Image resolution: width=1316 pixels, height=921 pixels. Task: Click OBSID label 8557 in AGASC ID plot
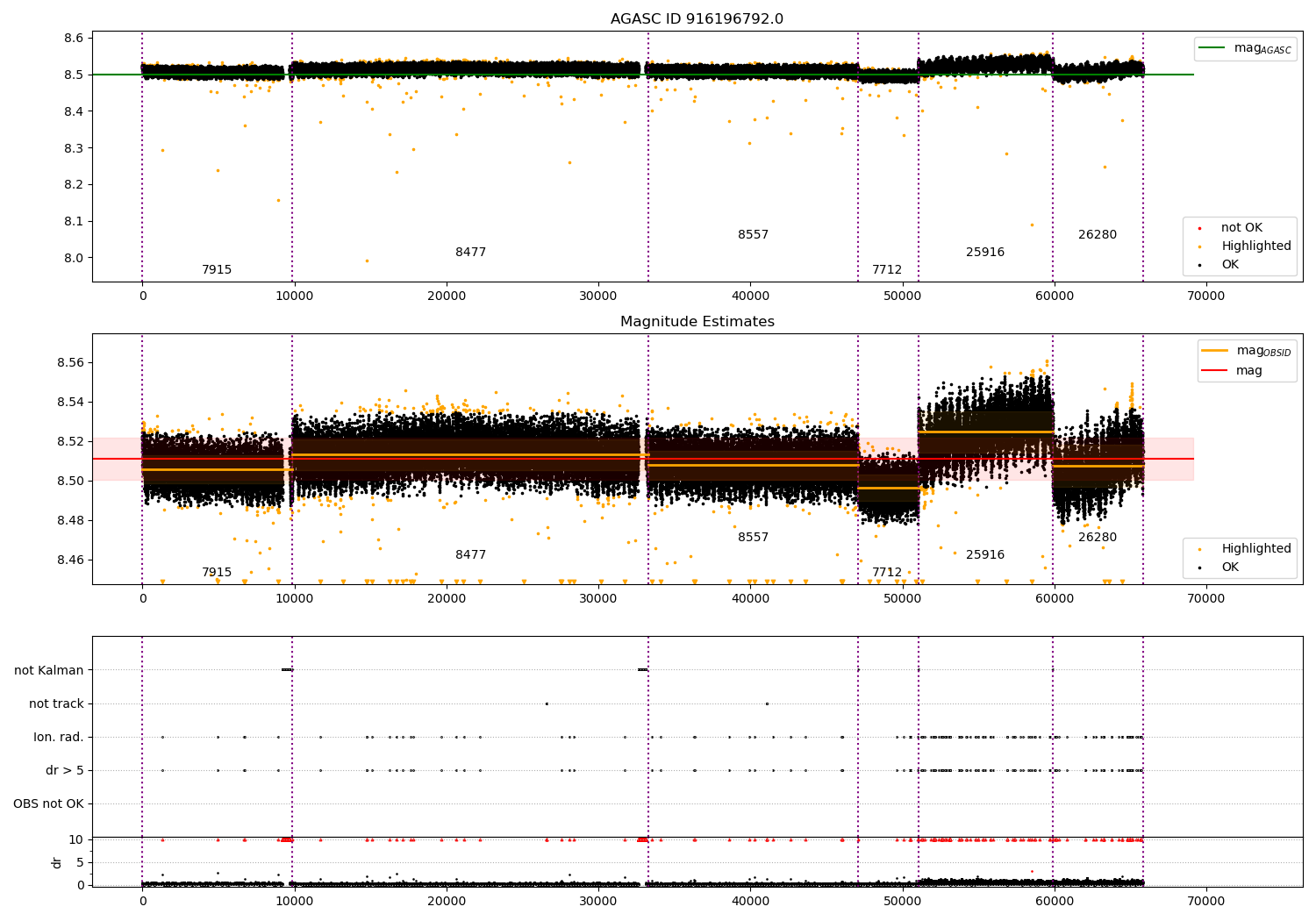(753, 235)
